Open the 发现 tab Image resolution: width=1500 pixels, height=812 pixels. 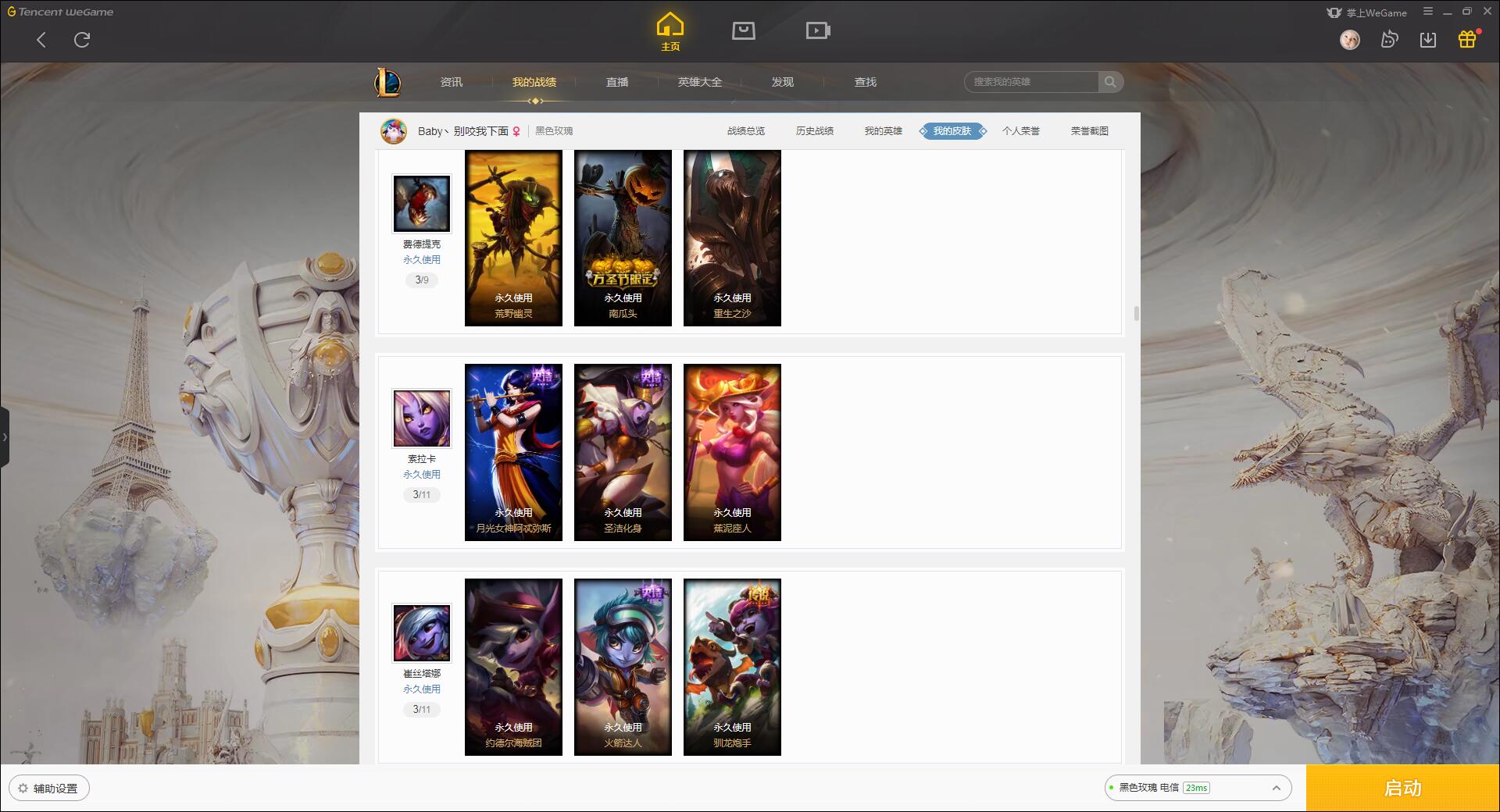click(783, 82)
